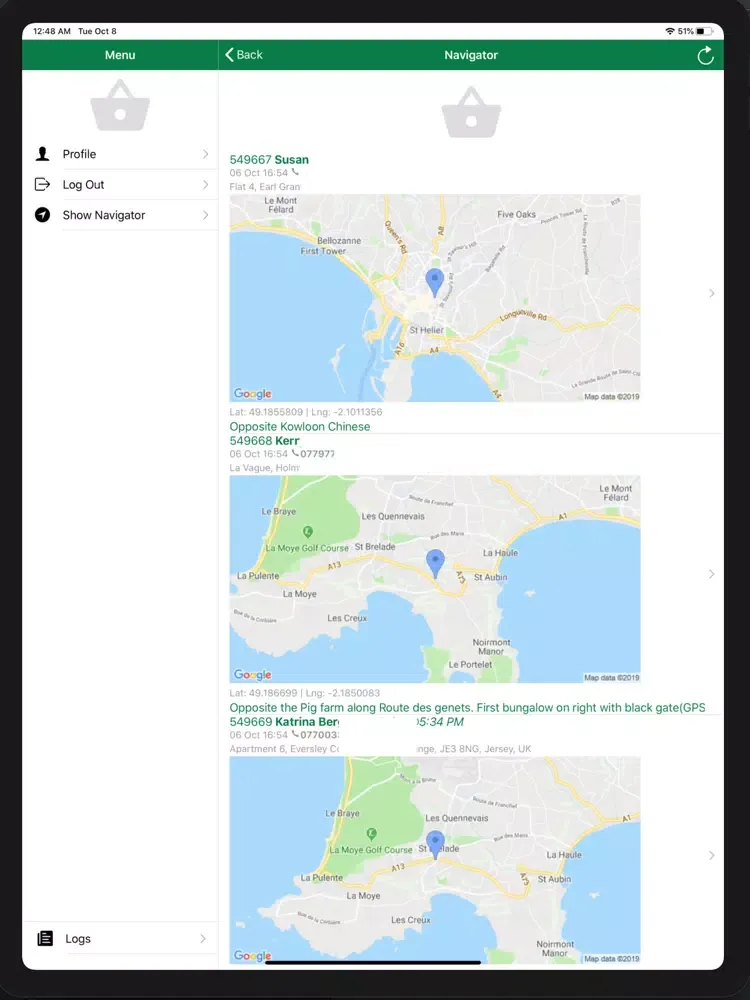Open the map thumbnail for Katrina's order
The image size is (750, 1000).
pyautogui.click(x=434, y=860)
